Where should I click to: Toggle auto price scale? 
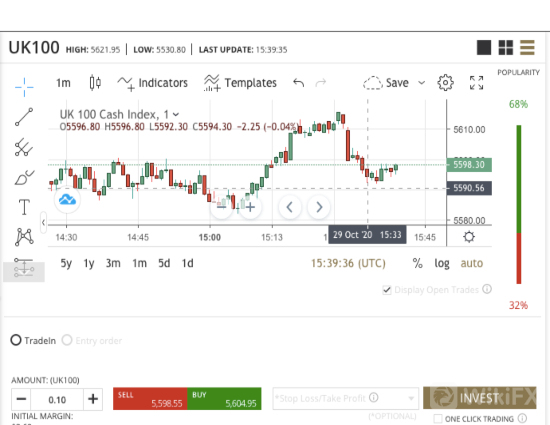pos(471,263)
